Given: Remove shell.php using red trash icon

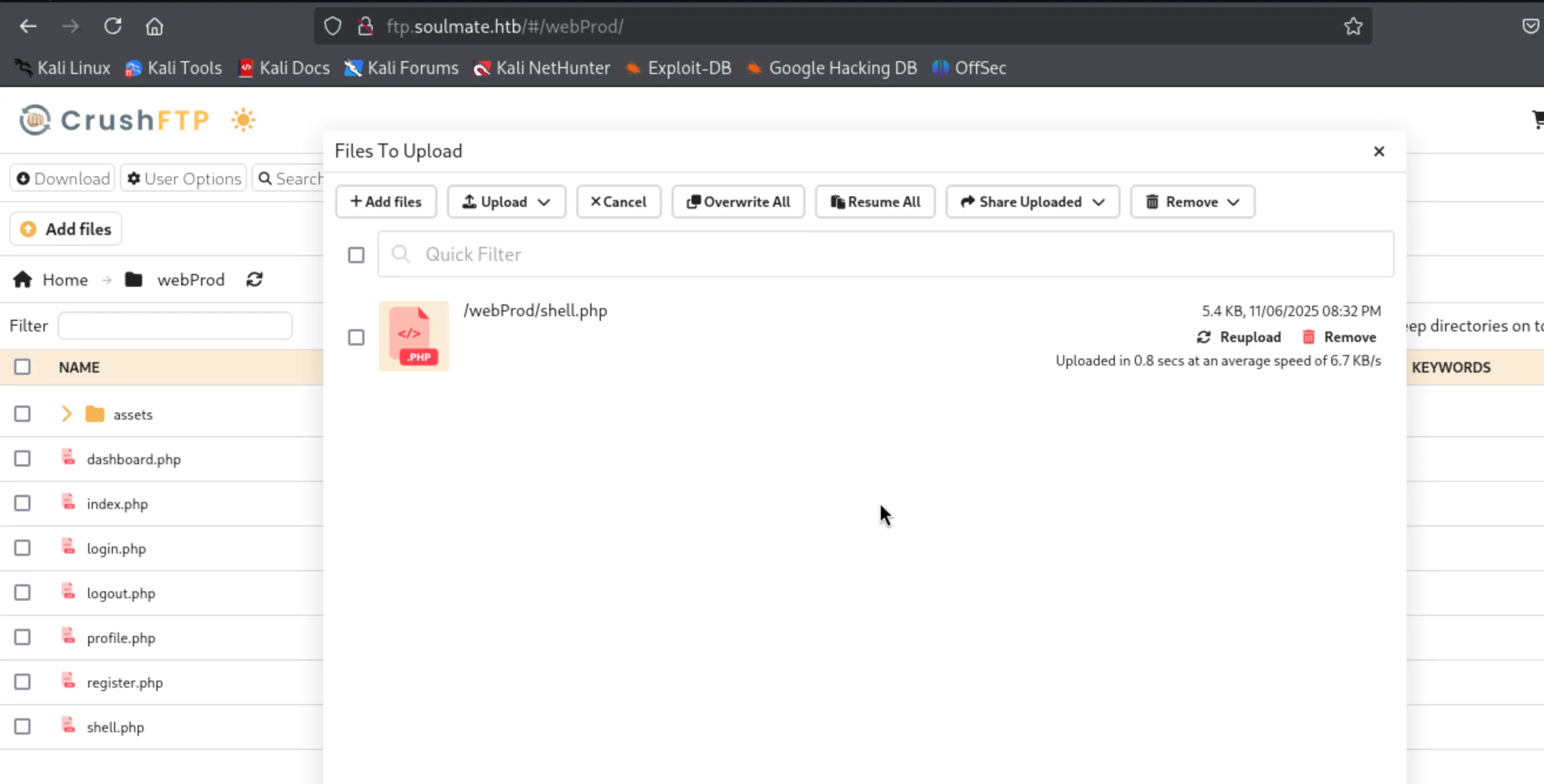Looking at the screenshot, I should [x=1308, y=337].
